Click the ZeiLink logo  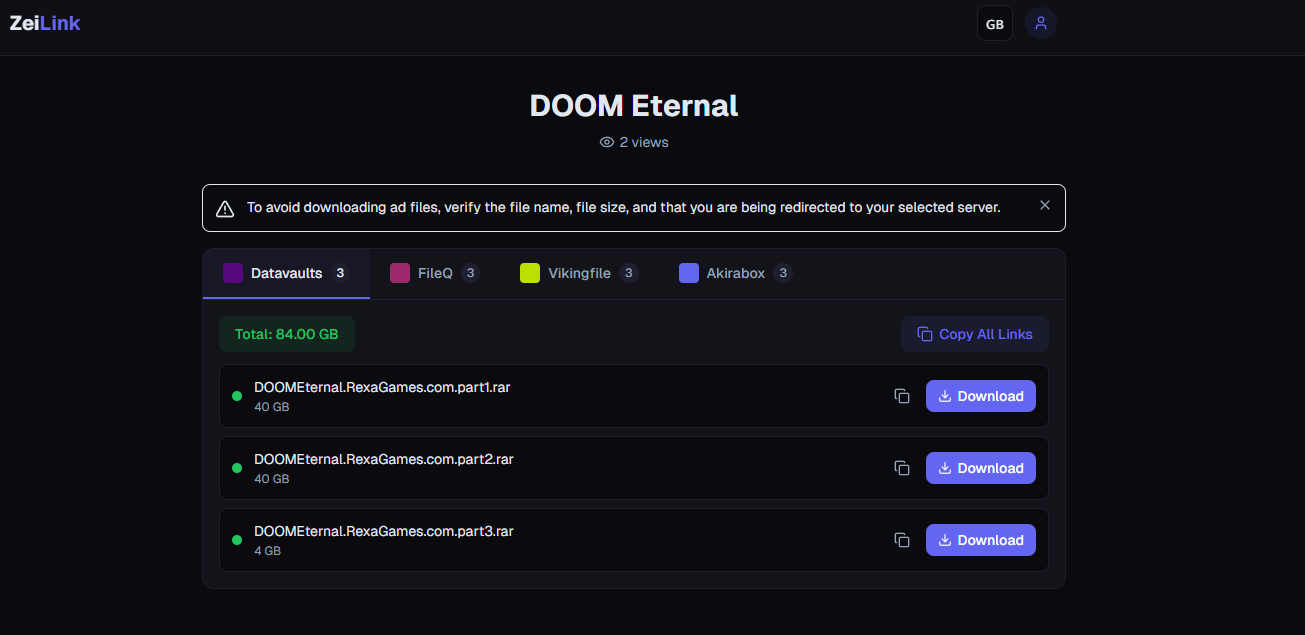[45, 23]
